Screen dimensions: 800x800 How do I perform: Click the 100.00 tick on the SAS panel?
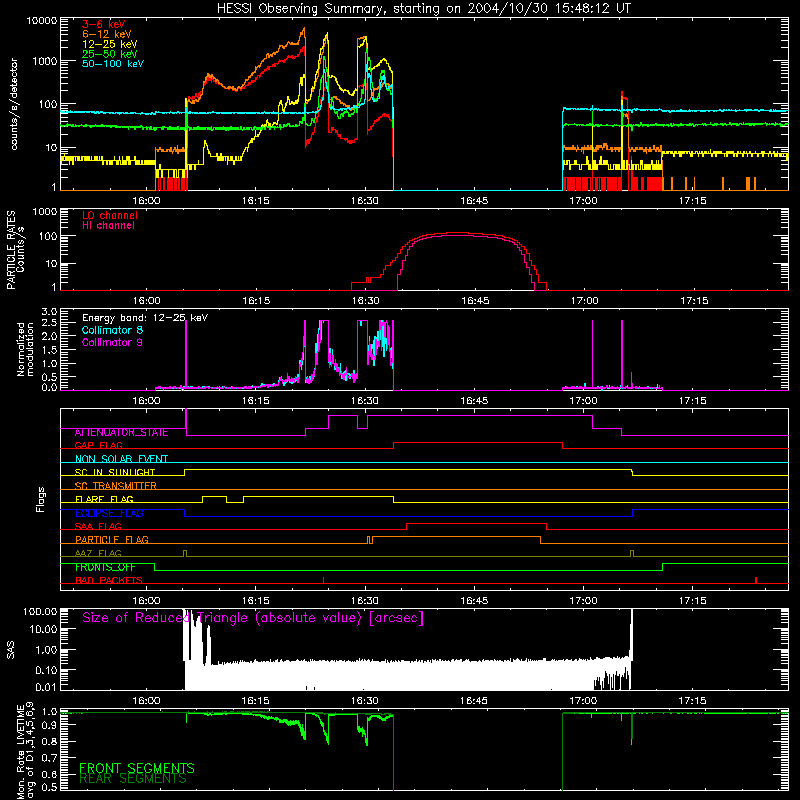click(x=40, y=611)
